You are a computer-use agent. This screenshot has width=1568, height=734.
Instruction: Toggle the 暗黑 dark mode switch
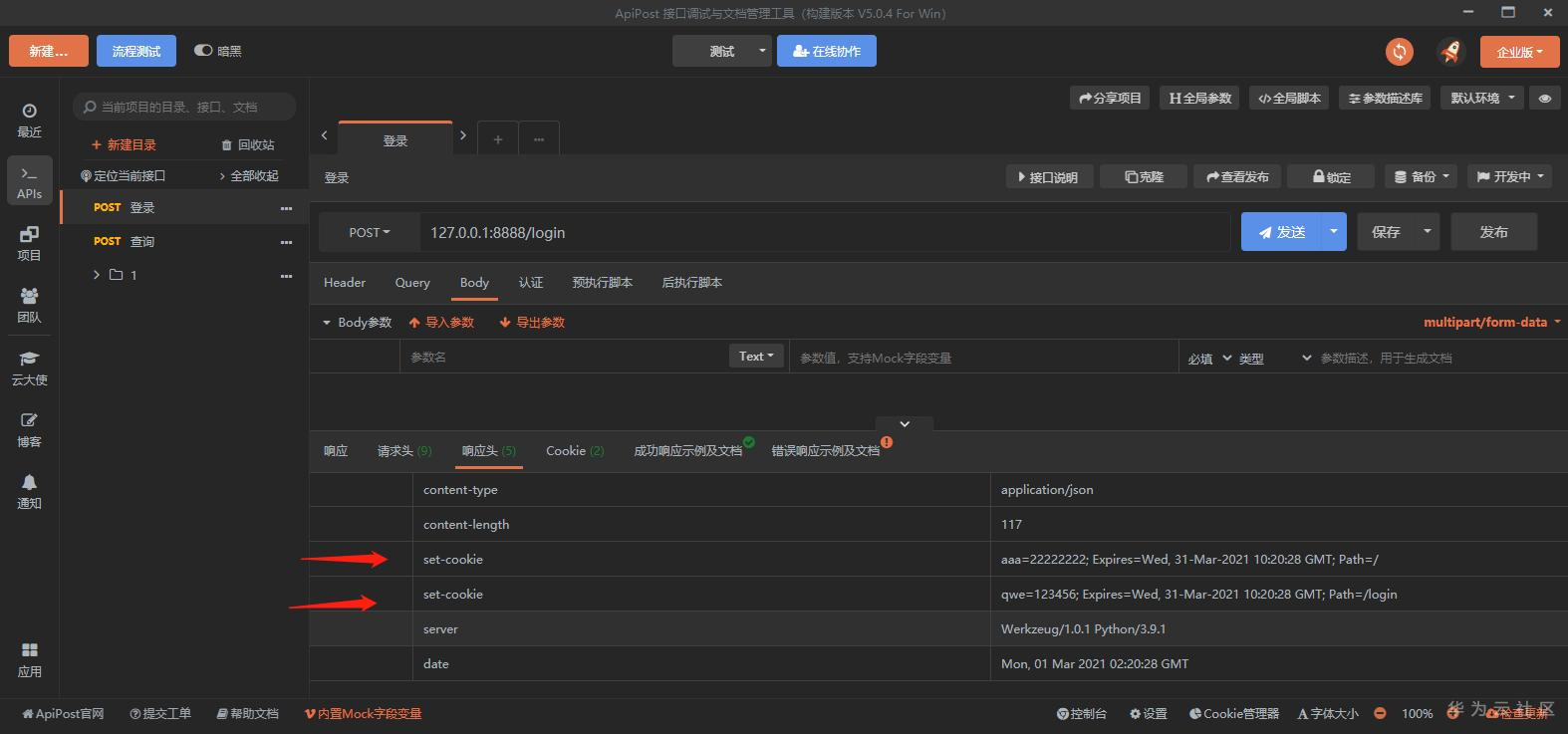click(x=203, y=50)
